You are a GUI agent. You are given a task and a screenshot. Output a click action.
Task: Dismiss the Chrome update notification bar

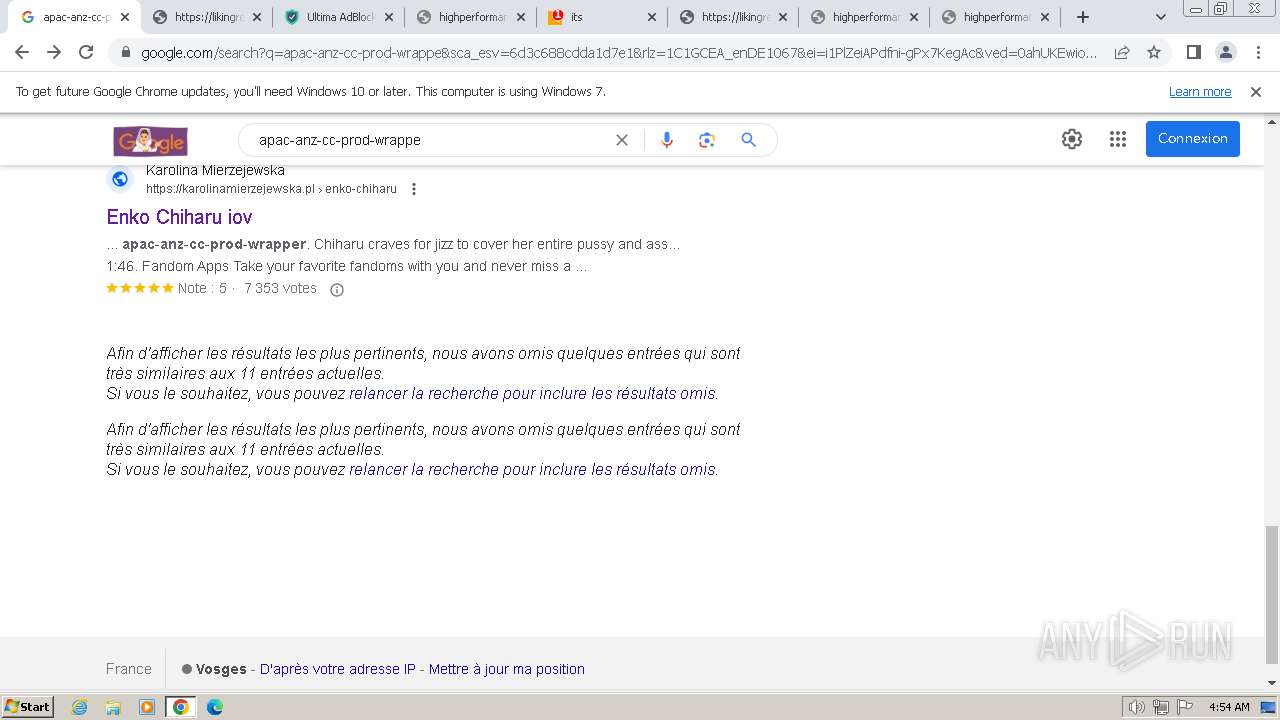[1256, 92]
